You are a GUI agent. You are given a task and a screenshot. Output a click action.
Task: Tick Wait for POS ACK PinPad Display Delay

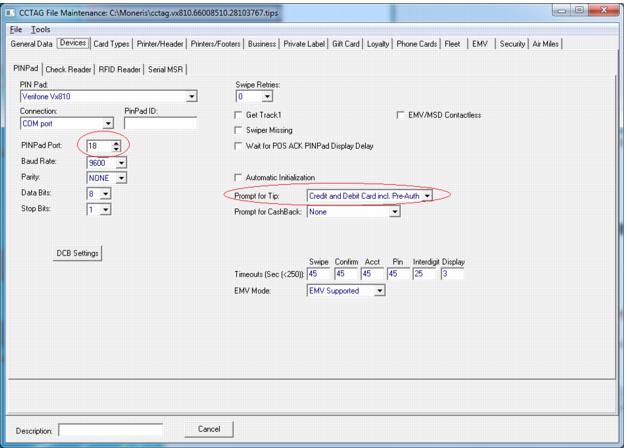[238, 146]
